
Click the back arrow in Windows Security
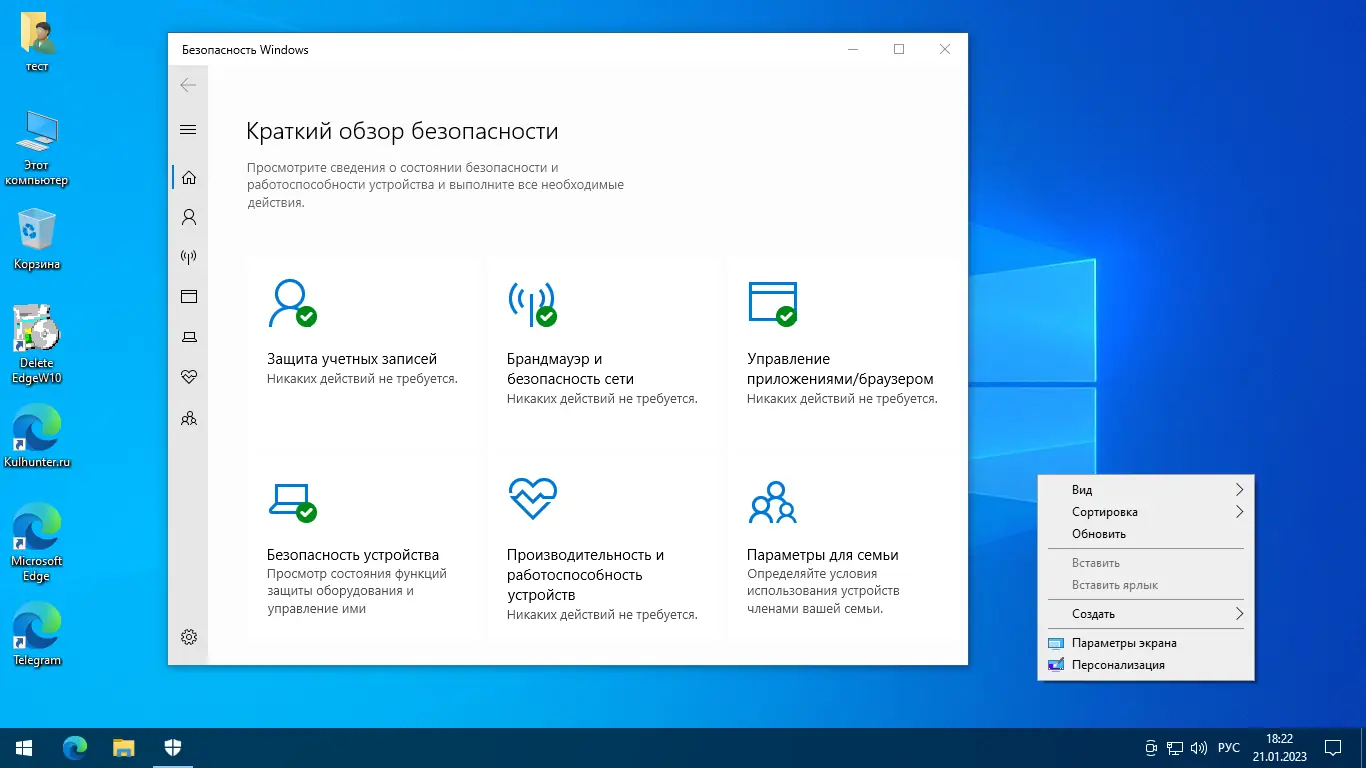click(x=188, y=85)
